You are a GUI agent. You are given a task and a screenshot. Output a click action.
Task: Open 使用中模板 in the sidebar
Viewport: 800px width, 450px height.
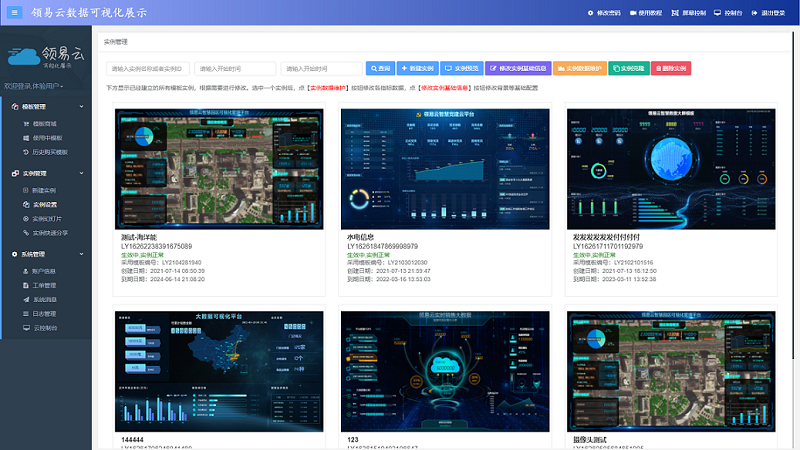click(42, 138)
